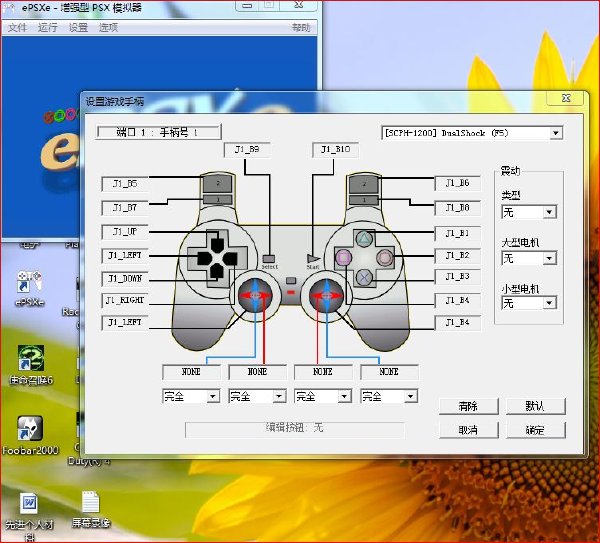Click the right analog stick on the controller
Screen dimensions: 600x543
pyautogui.click(x=326, y=295)
